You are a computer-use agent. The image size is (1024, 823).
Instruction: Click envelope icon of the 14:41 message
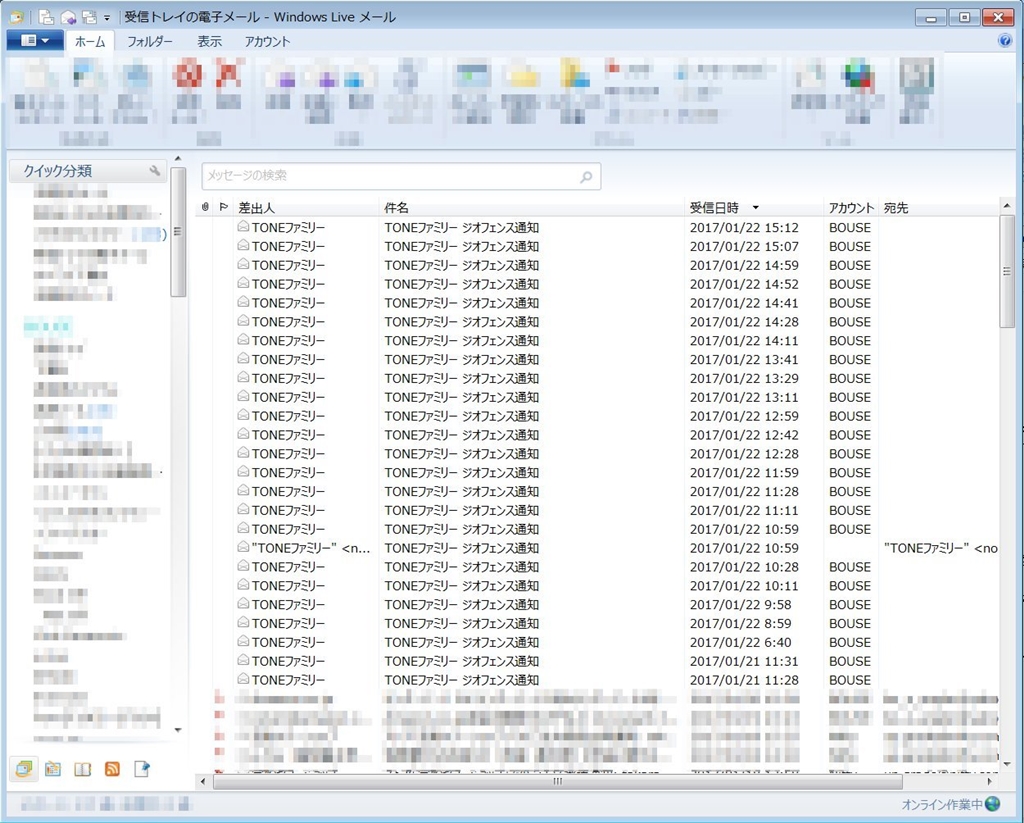243,302
